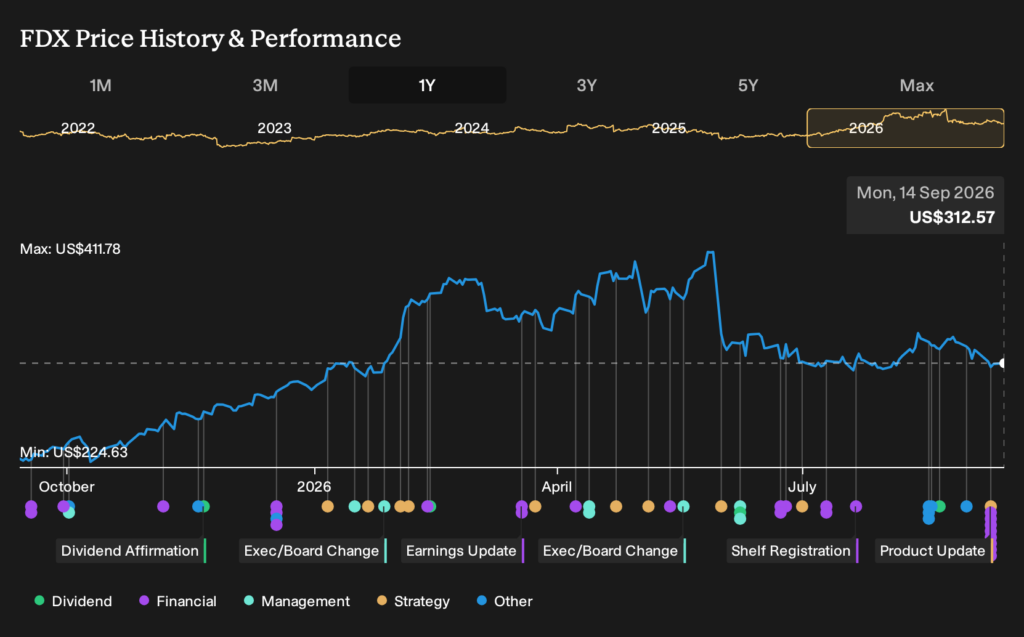Click the green Dividend marker above Product Update label

pos(940,506)
